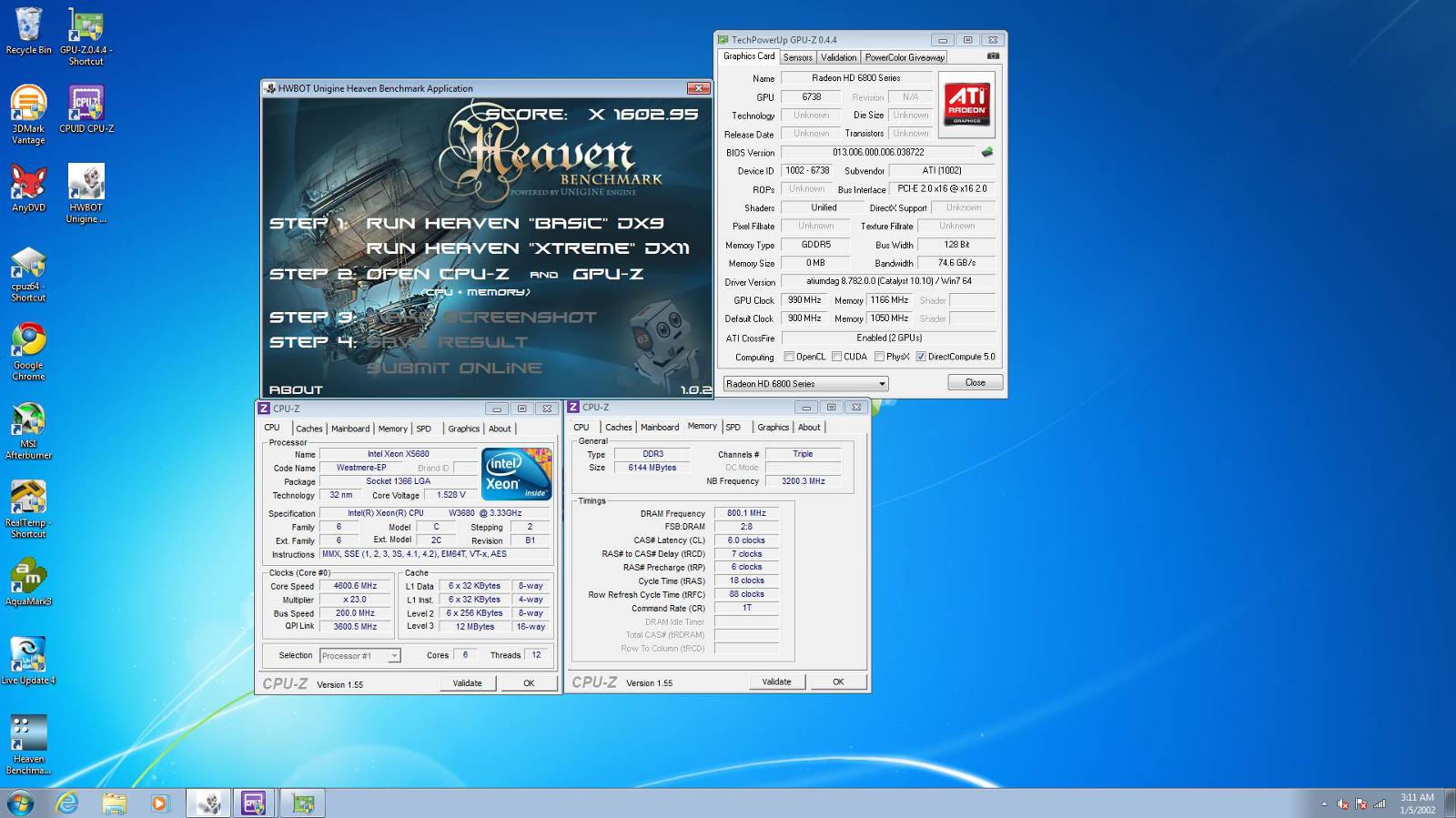
Task: Click Submit Online in Heaven app
Action: [x=454, y=368]
